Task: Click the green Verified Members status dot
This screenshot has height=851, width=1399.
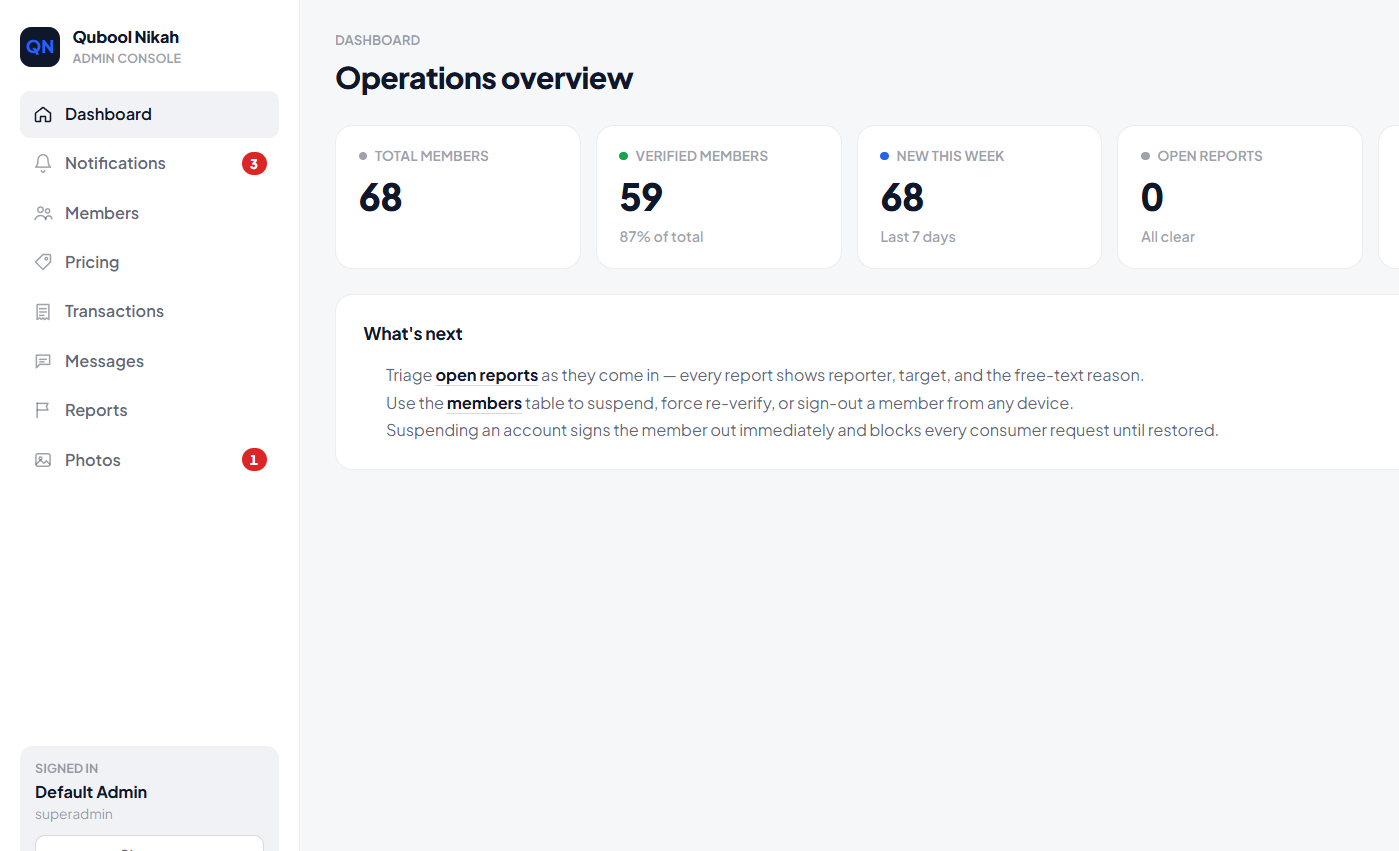Action: (x=624, y=156)
